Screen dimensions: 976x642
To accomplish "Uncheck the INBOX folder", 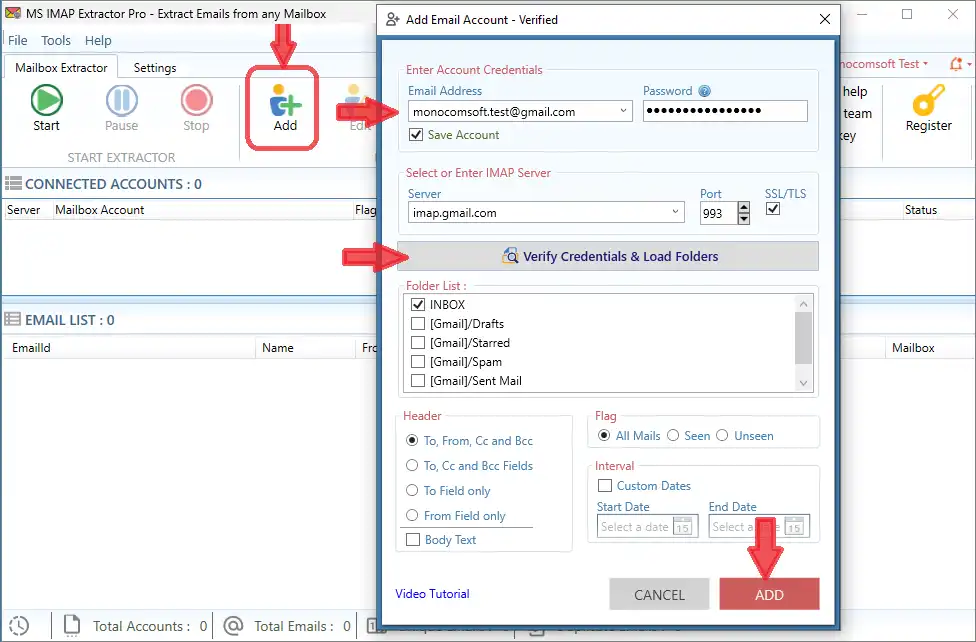I will (x=418, y=304).
